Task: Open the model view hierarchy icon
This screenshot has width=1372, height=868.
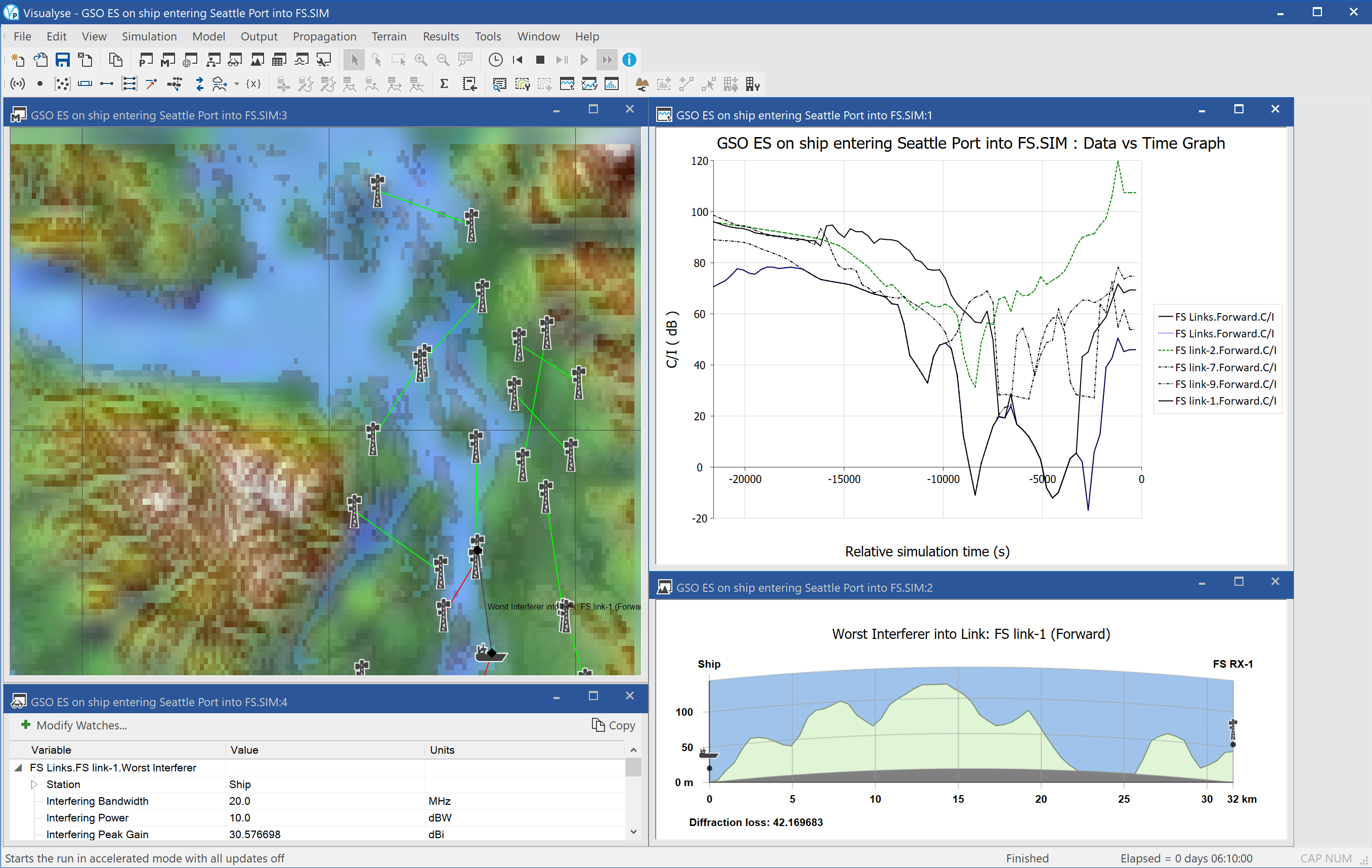Action: [212, 60]
